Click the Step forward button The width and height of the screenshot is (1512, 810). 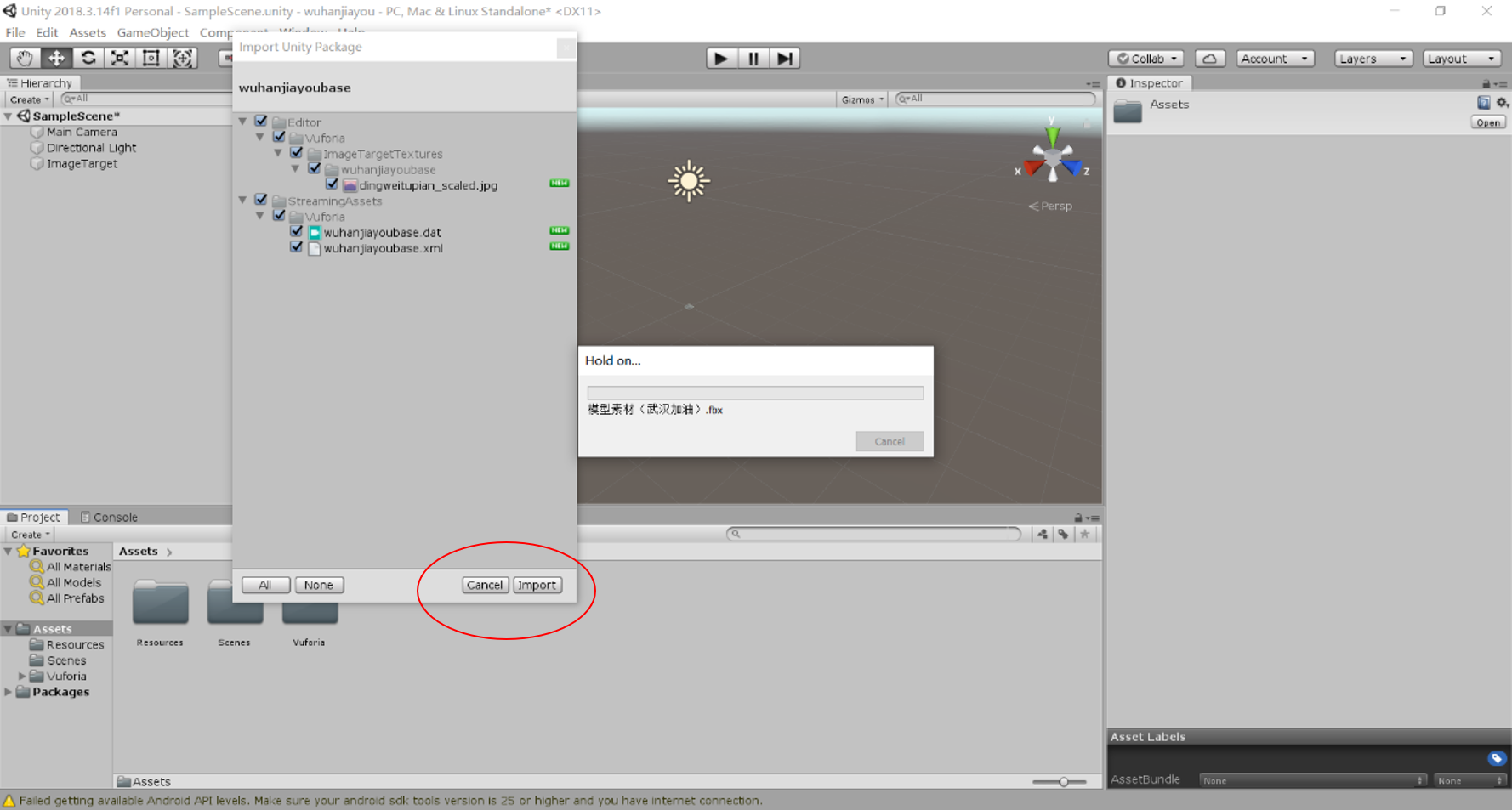coord(784,59)
